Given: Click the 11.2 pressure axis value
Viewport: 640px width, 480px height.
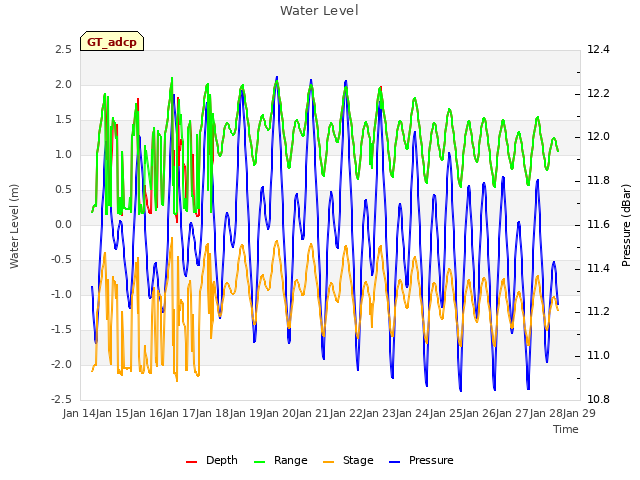Looking at the screenshot, I should [598, 311].
